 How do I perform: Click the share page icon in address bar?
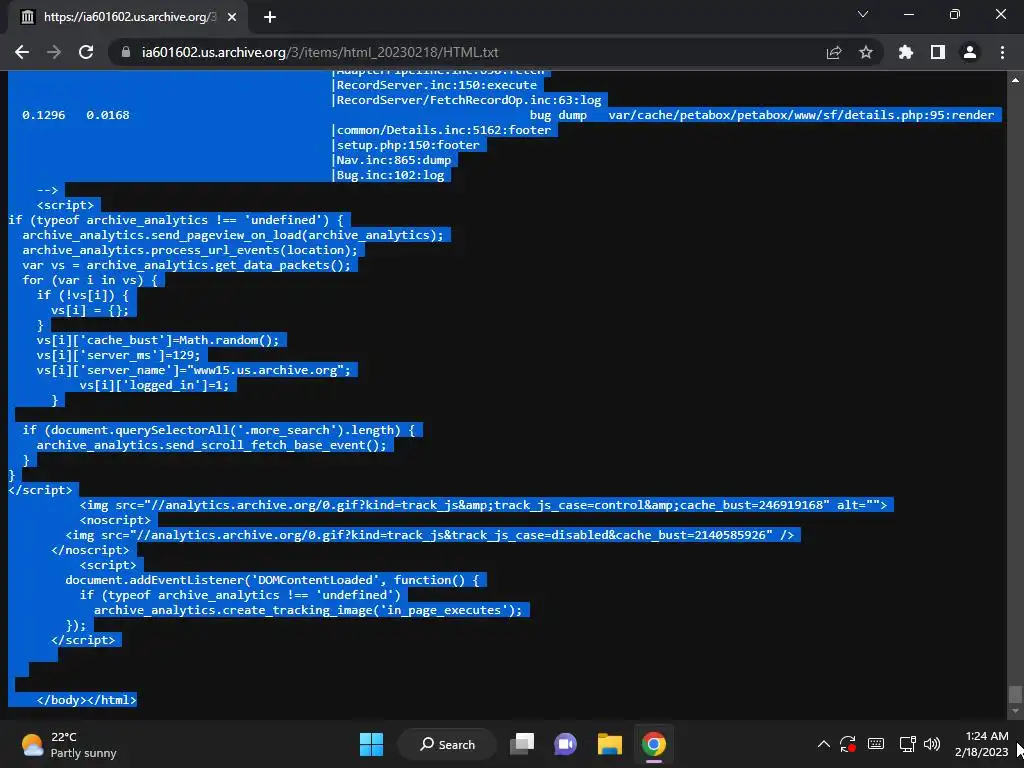coord(834,52)
